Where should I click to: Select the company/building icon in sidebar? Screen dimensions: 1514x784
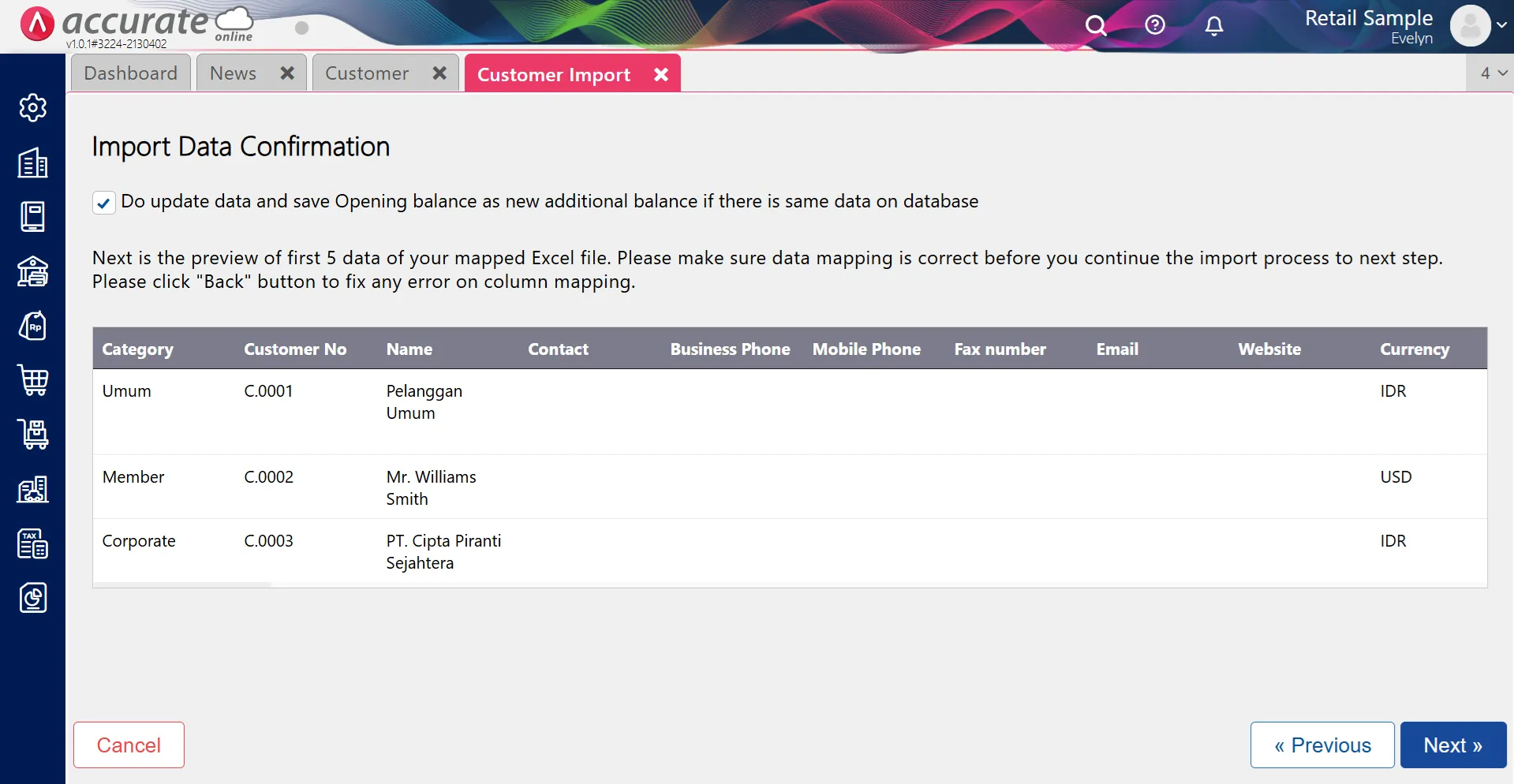[x=32, y=163]
